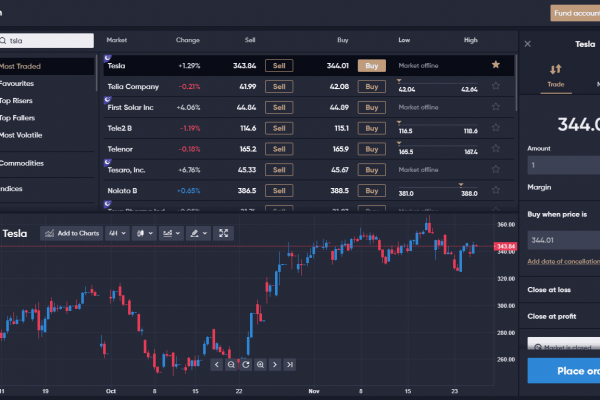Click Nolato B low-high range slider
The image size is (600, 400).
click(x=438, y=187)
